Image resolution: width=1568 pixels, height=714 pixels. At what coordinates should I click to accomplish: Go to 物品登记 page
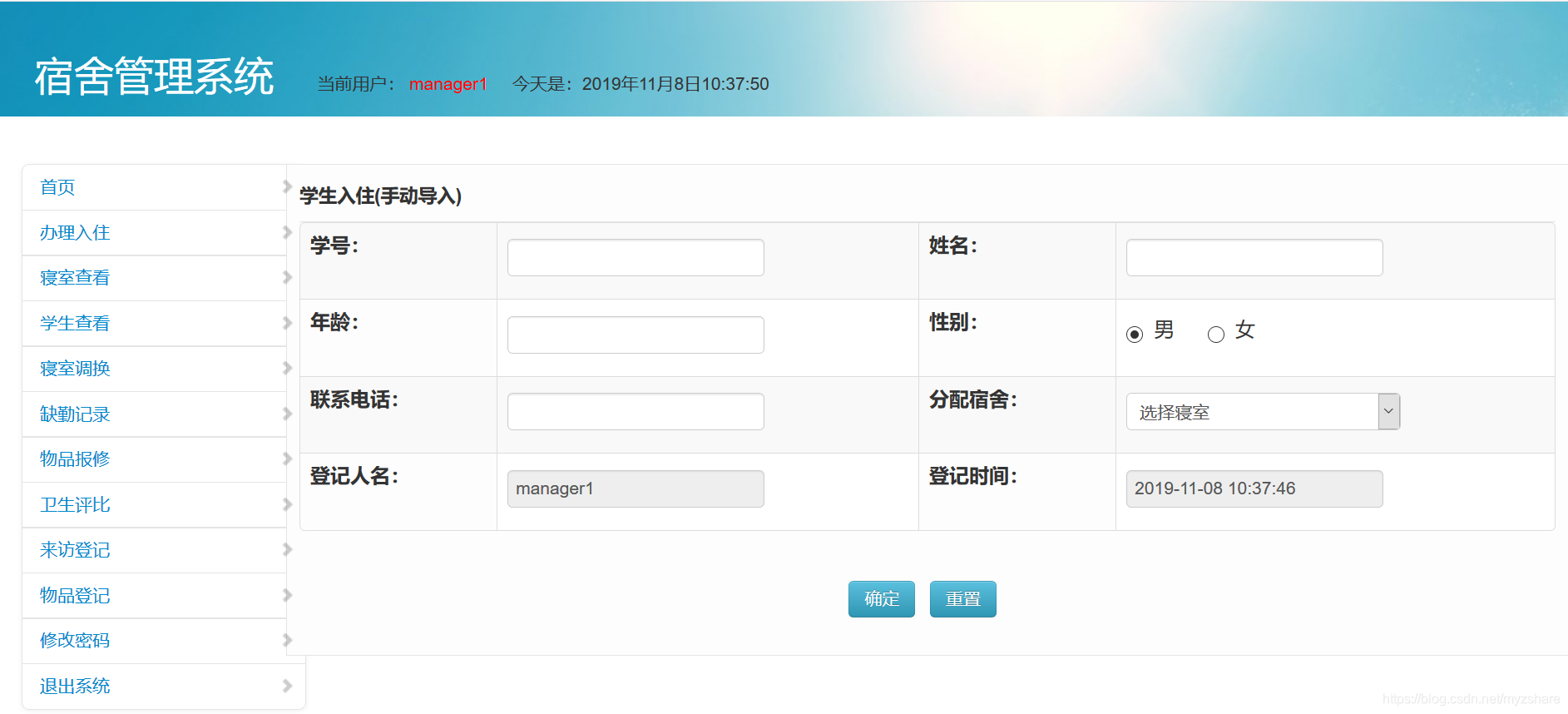(x=75, y=596)
